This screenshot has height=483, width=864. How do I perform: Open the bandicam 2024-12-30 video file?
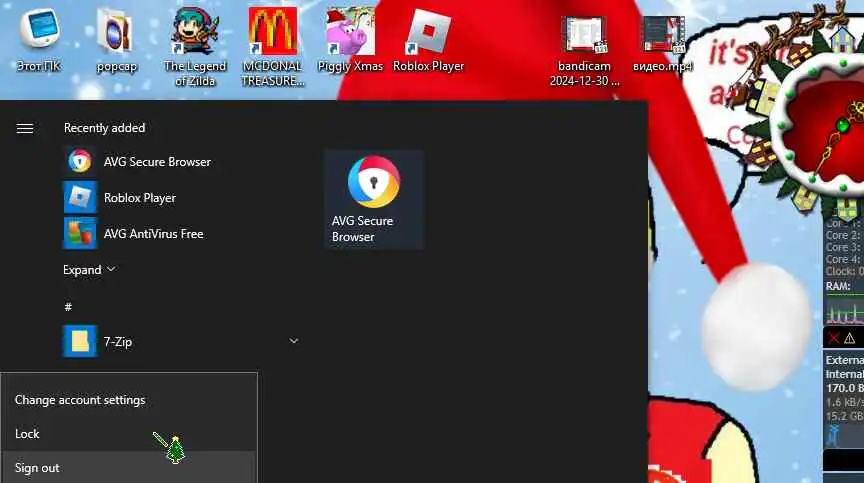[x=584, y=51]
